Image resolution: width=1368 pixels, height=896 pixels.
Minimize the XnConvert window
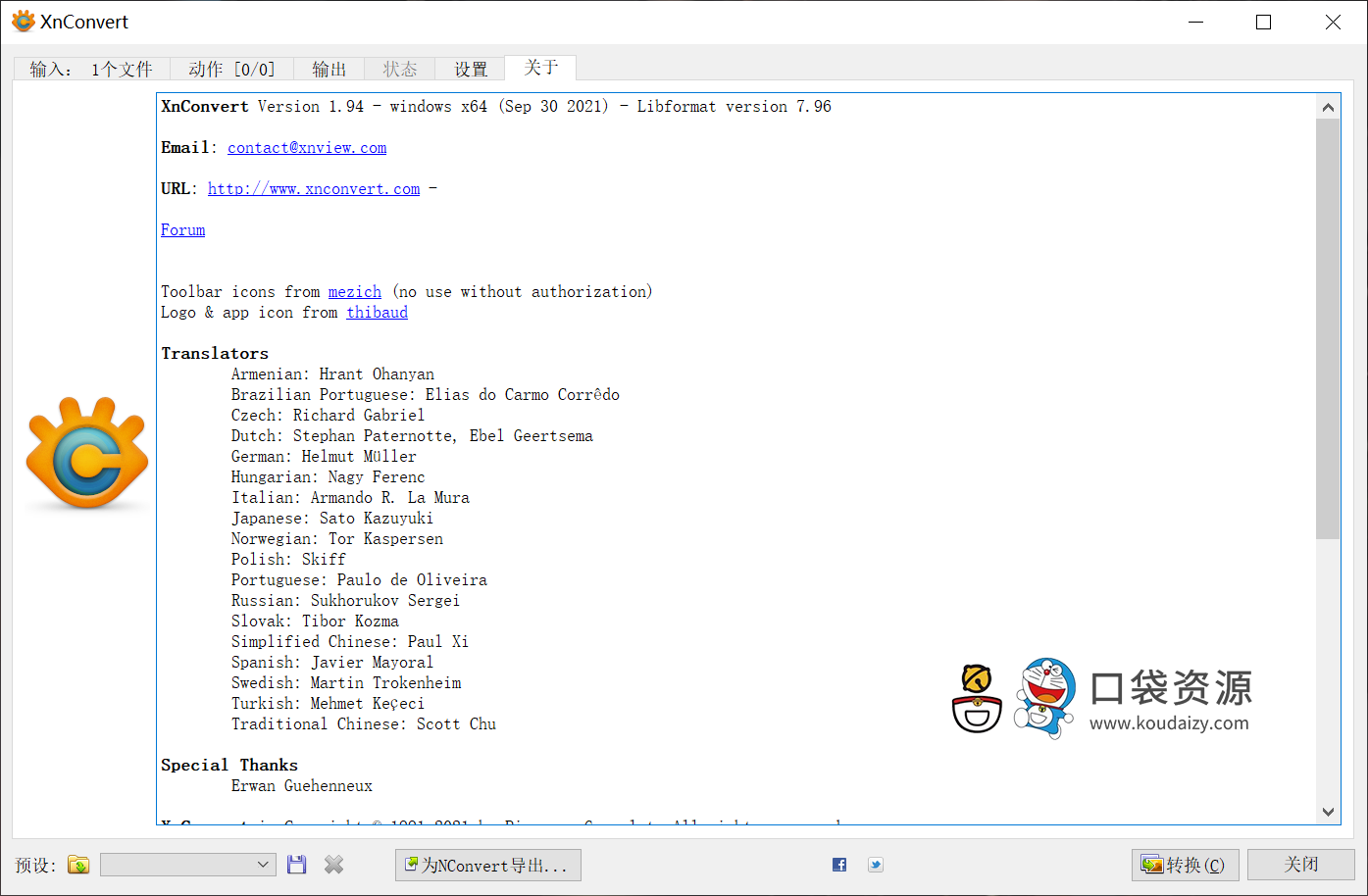(1195, 22)
